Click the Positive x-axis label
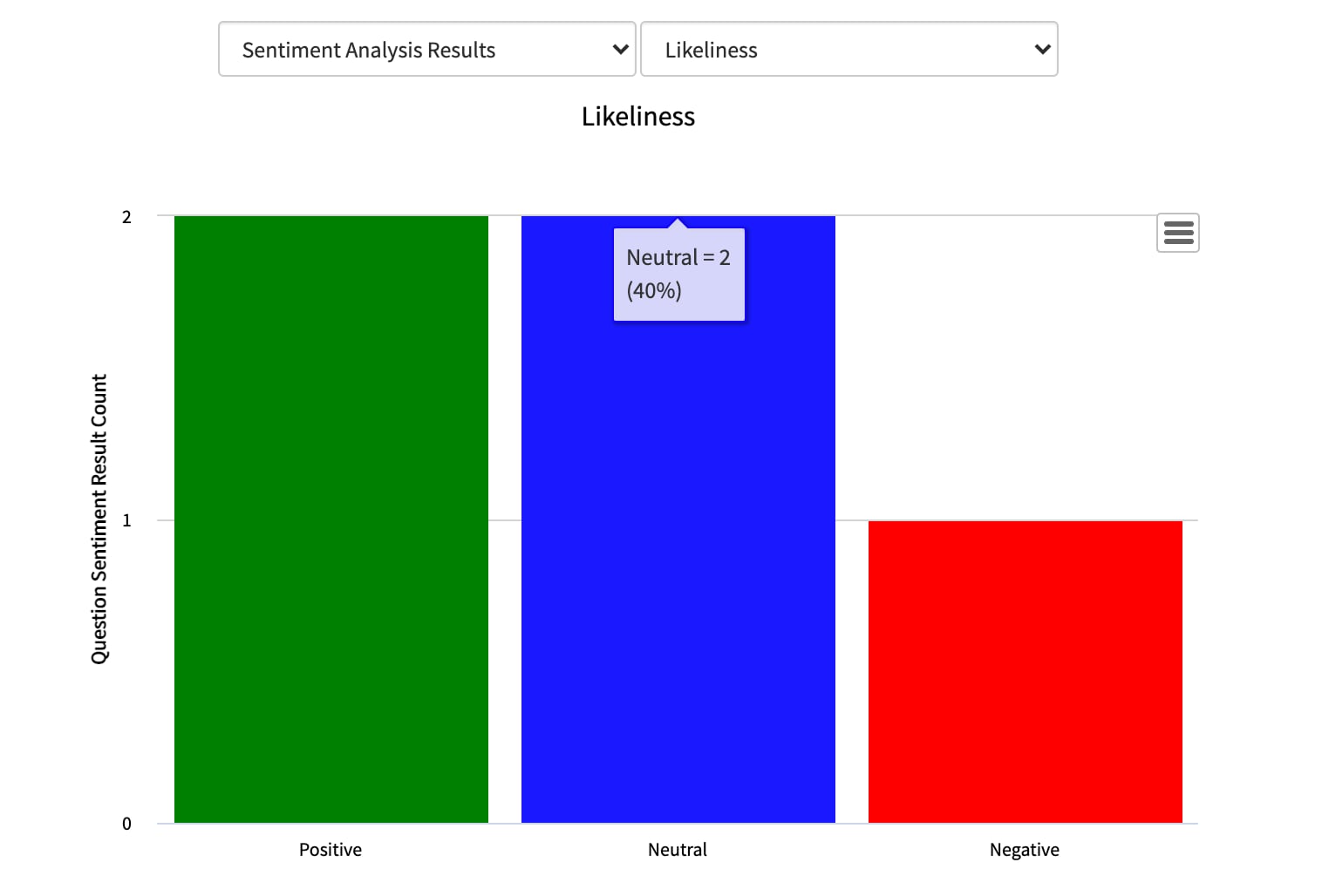The width and height of the screenshot is (1322, 896). point(330,850)
